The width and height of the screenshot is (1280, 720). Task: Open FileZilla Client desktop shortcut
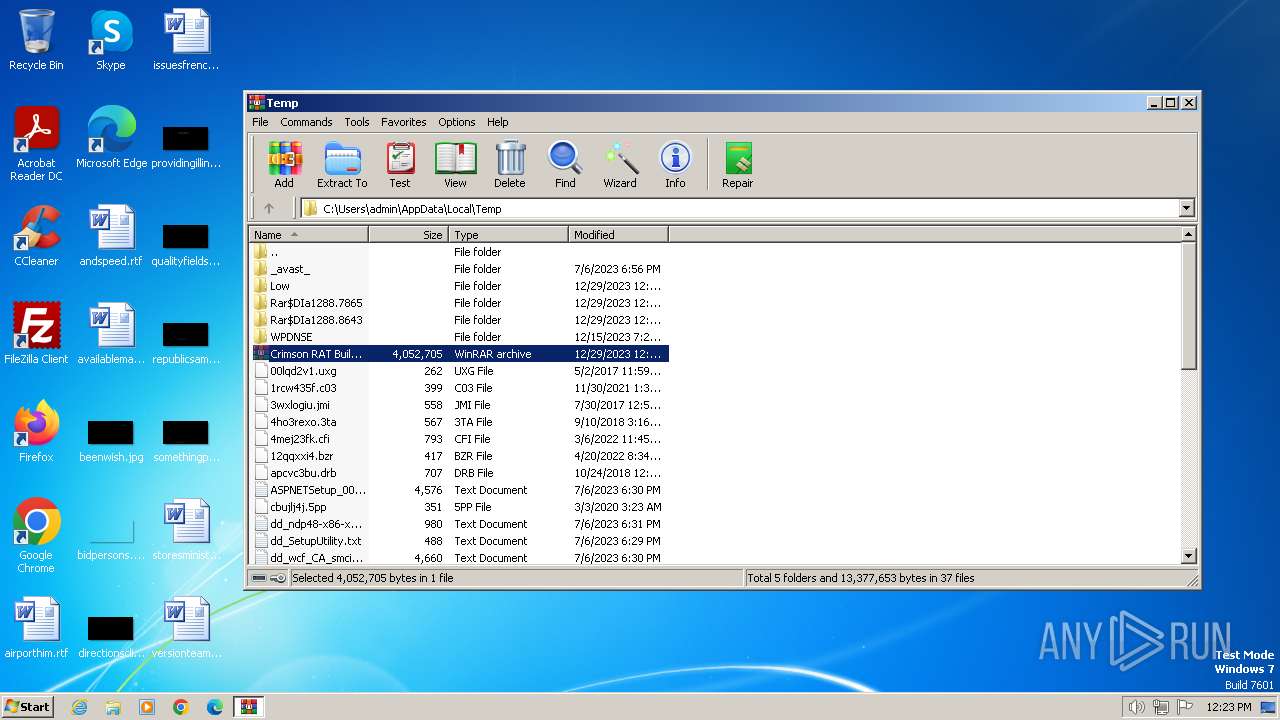pyautogui.click(x=36, y=334)
